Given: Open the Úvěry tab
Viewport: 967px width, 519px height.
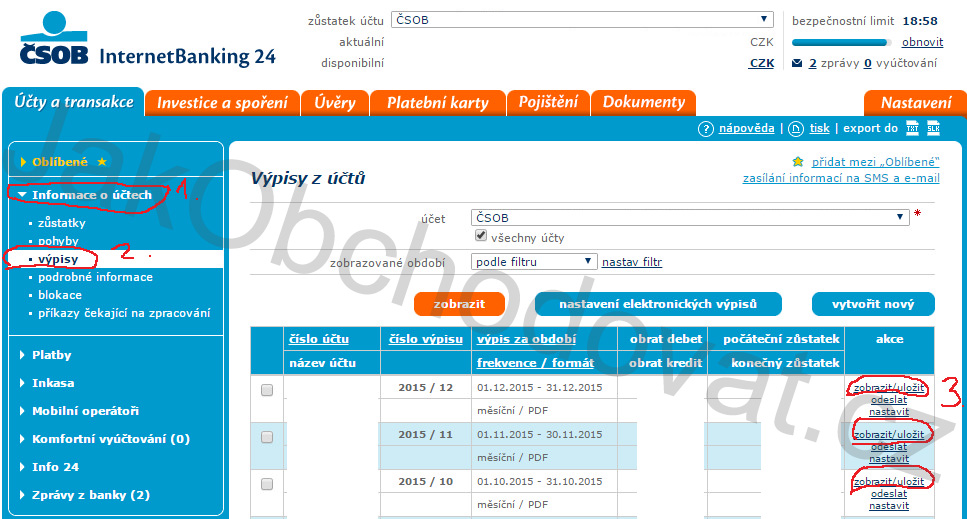Looking at the screenshot, I should tap(335, 103).
